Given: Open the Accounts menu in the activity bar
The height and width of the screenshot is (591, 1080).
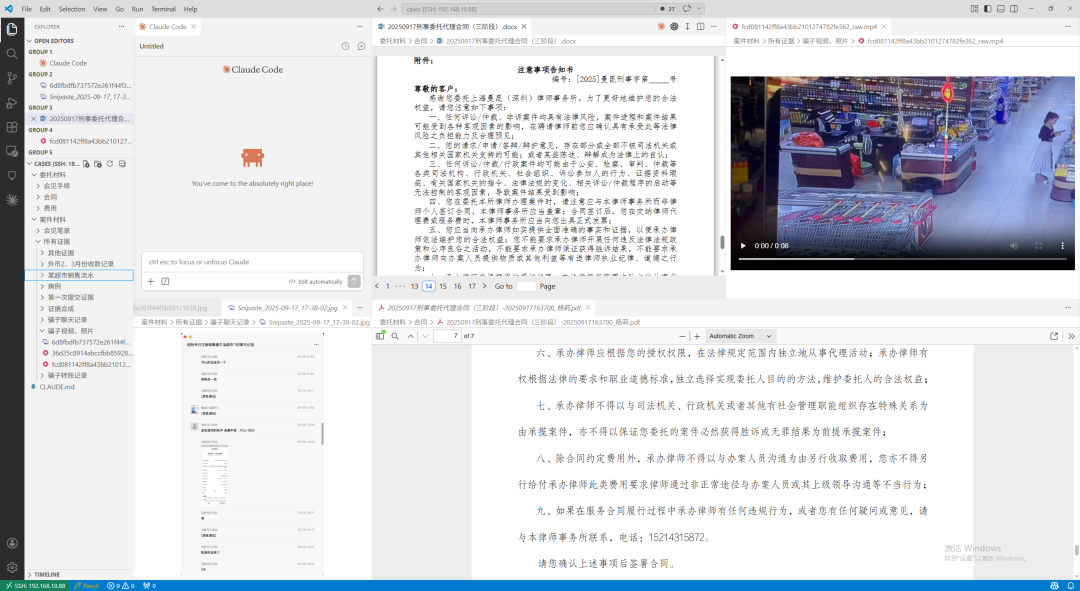Looking at the screenshot, I should pos(12,543).
